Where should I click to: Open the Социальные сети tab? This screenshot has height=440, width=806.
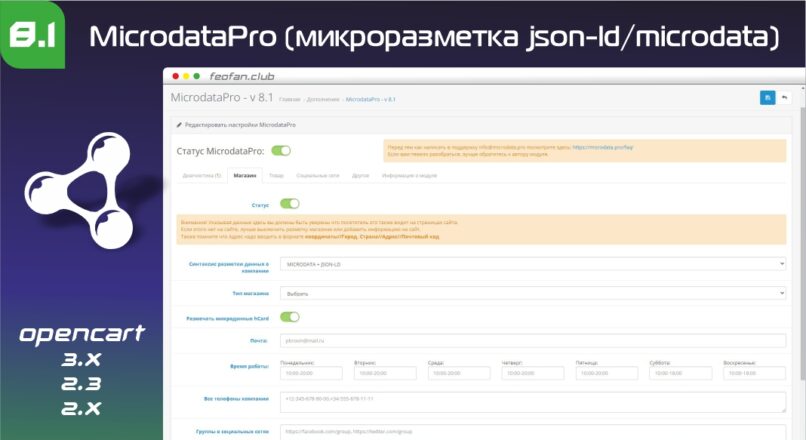[x=318, y=176]
